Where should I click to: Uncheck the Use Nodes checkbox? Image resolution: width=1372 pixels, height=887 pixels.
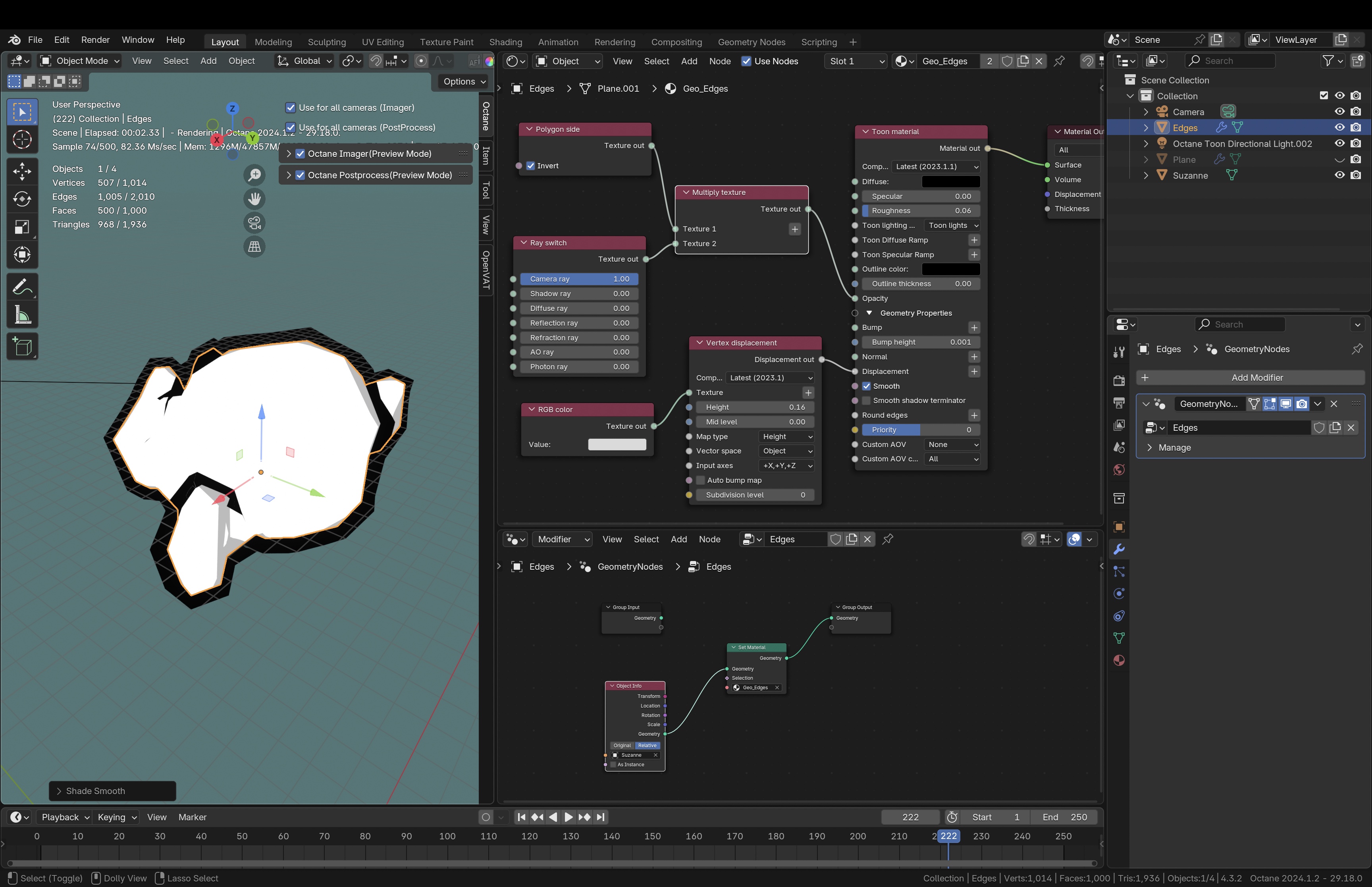tap(746, 61)
